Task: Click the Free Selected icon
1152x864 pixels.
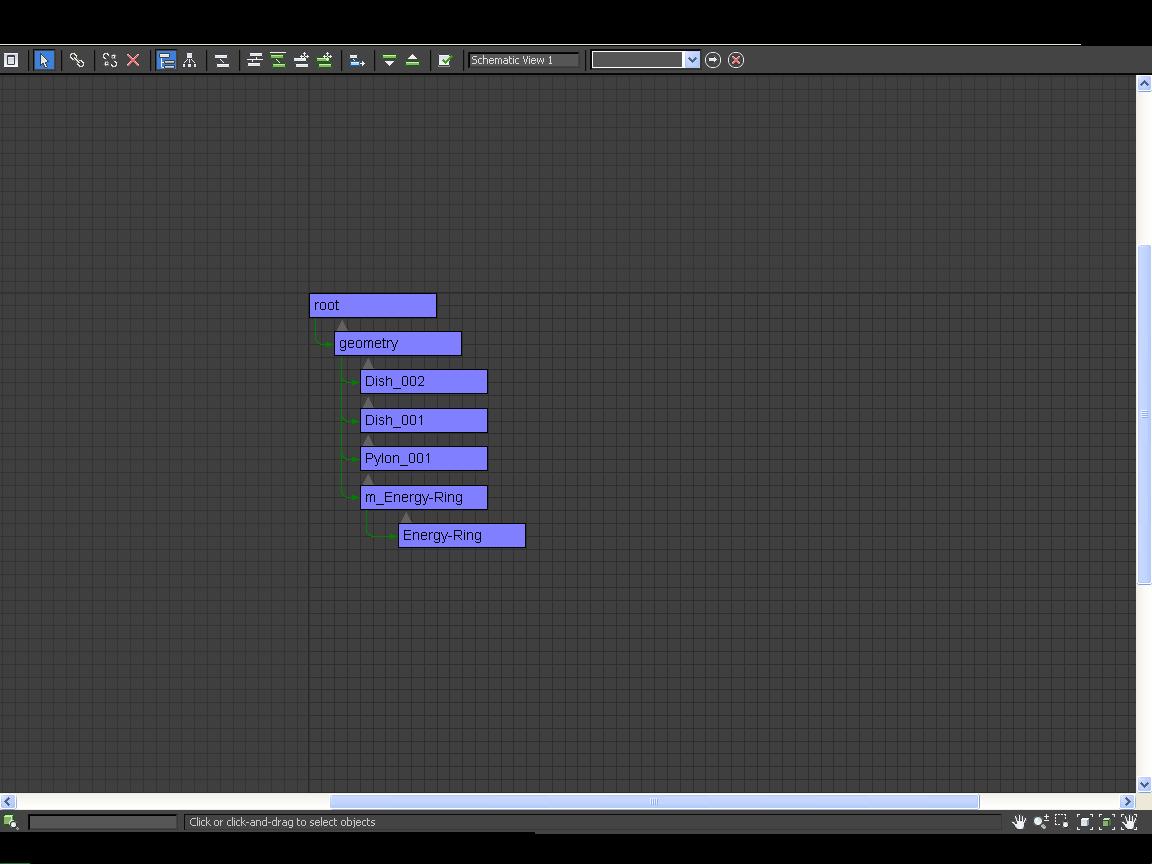Action: coord(324,60)
